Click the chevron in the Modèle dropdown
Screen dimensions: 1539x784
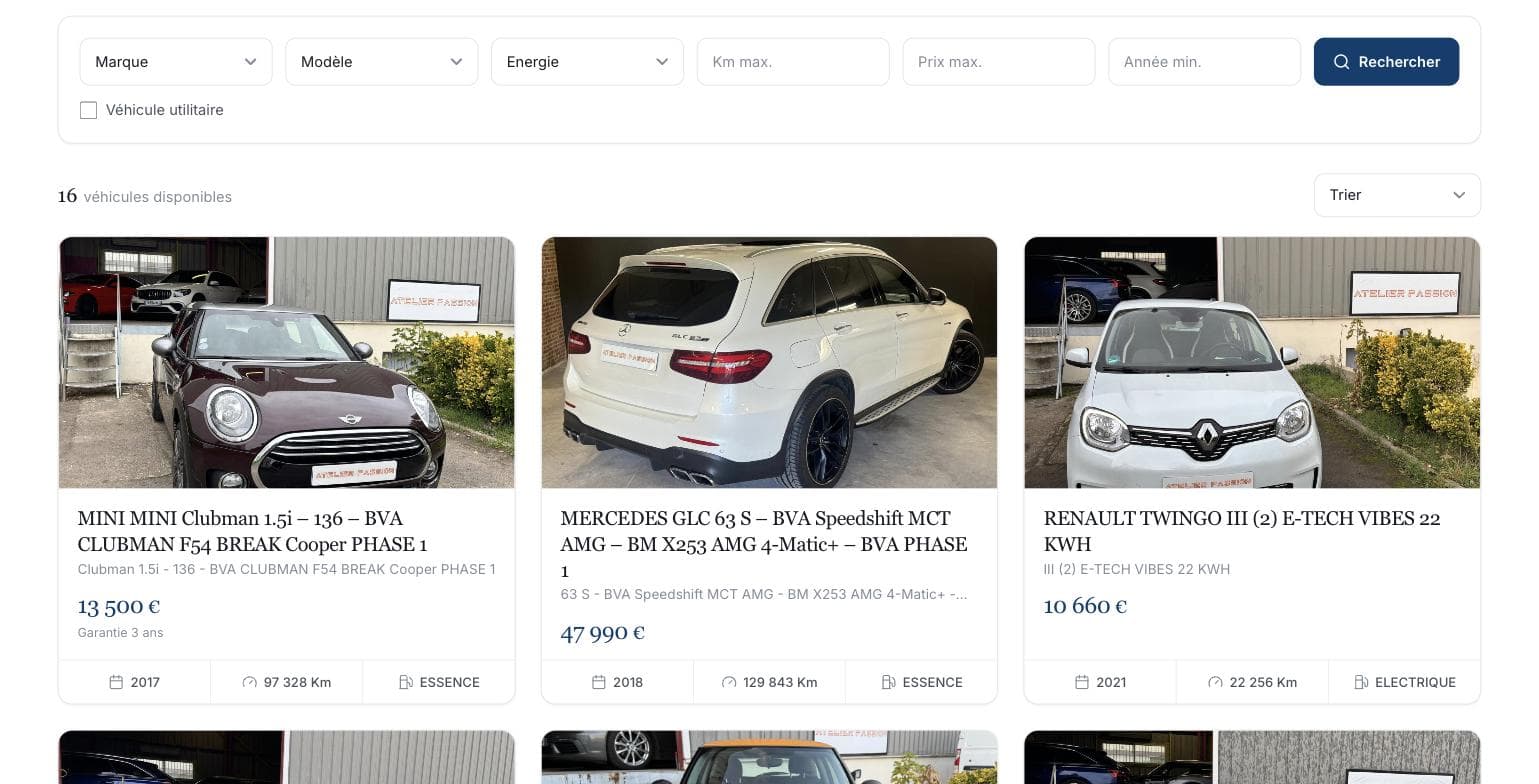coord(456,62)
